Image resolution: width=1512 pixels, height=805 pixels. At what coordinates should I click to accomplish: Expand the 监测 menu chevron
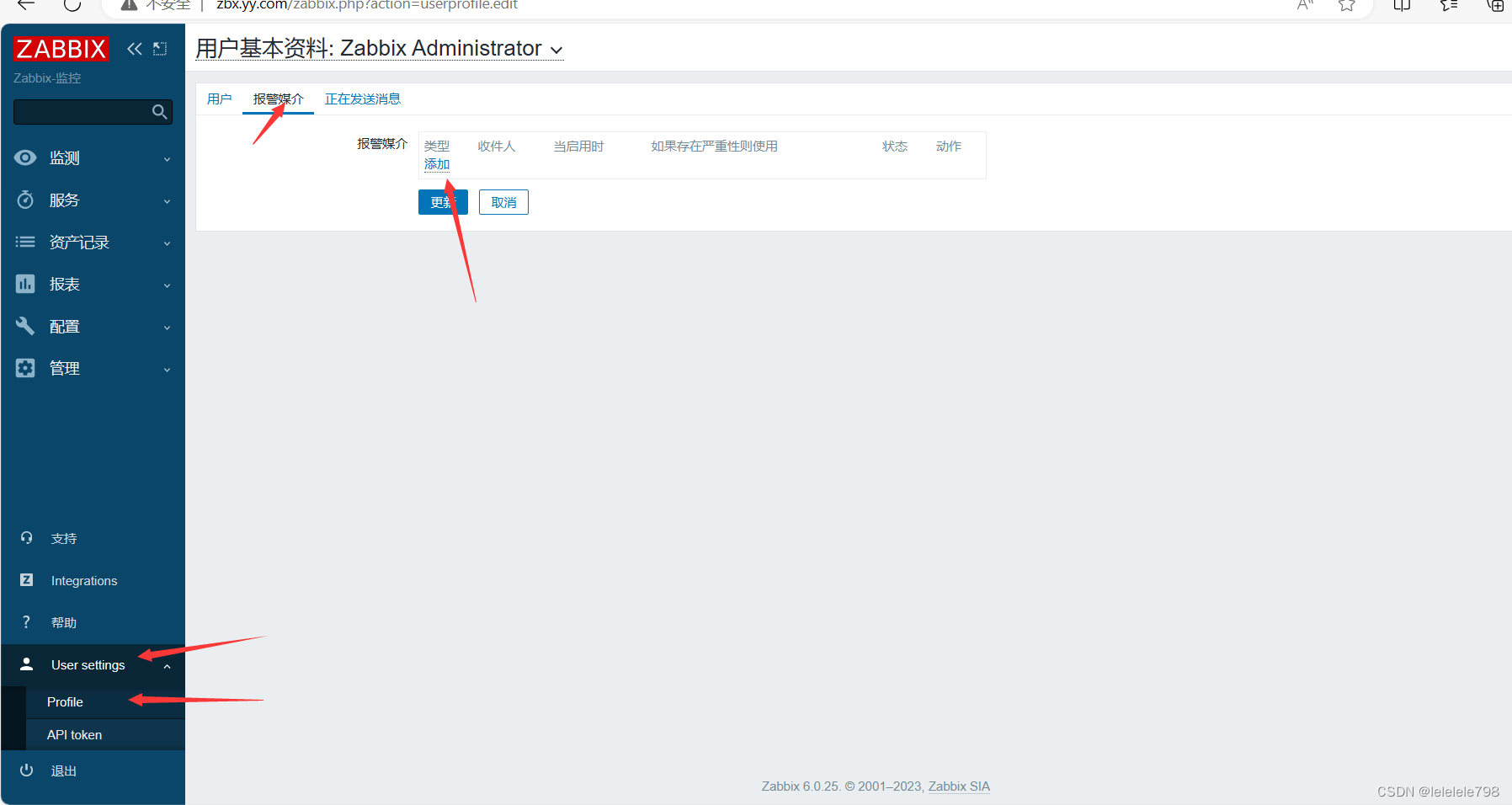coord(167,159)
